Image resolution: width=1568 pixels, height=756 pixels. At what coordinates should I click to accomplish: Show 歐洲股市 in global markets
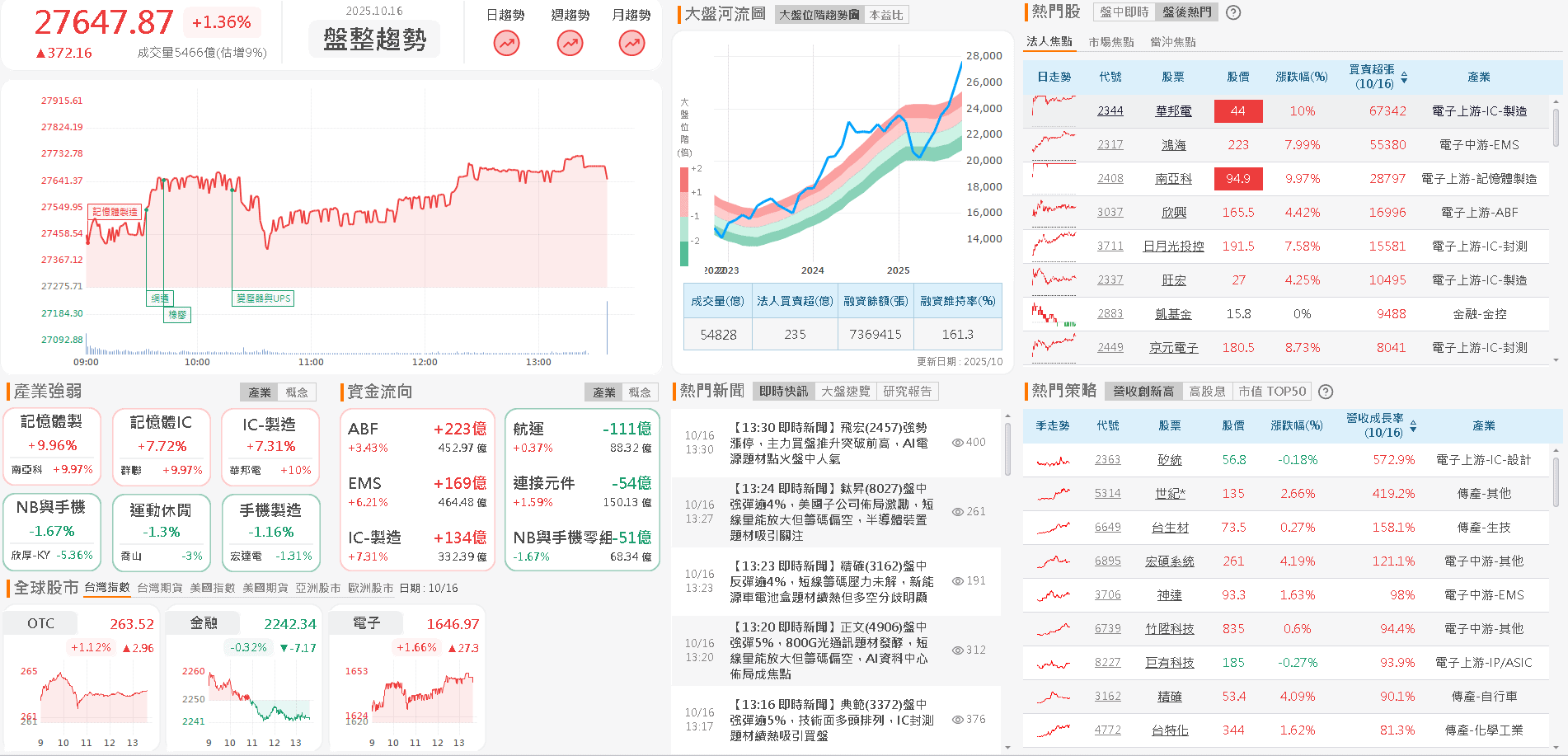[371, 588]
